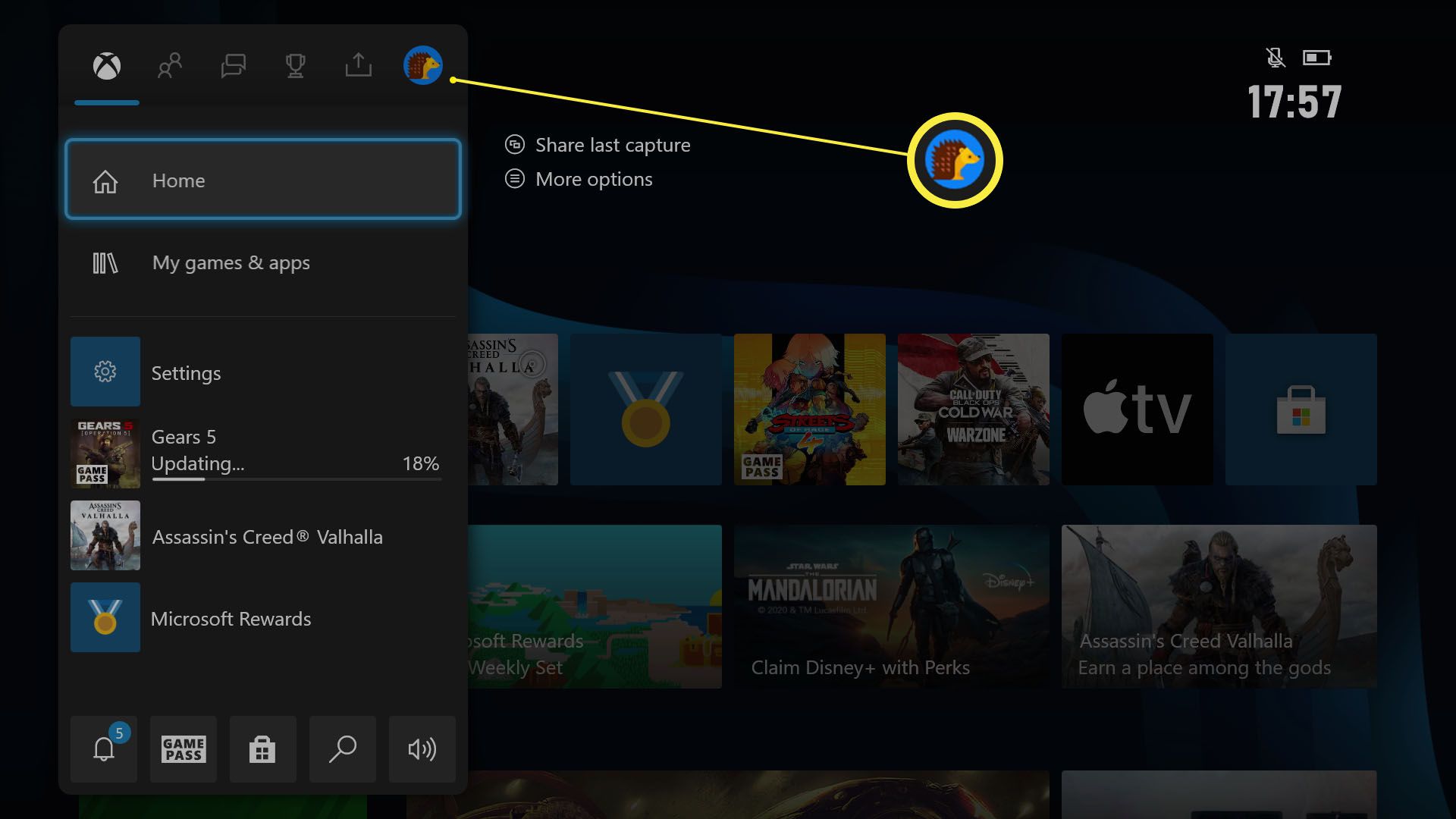
Task: Open My games & apps section
Action: coord(263,262)
